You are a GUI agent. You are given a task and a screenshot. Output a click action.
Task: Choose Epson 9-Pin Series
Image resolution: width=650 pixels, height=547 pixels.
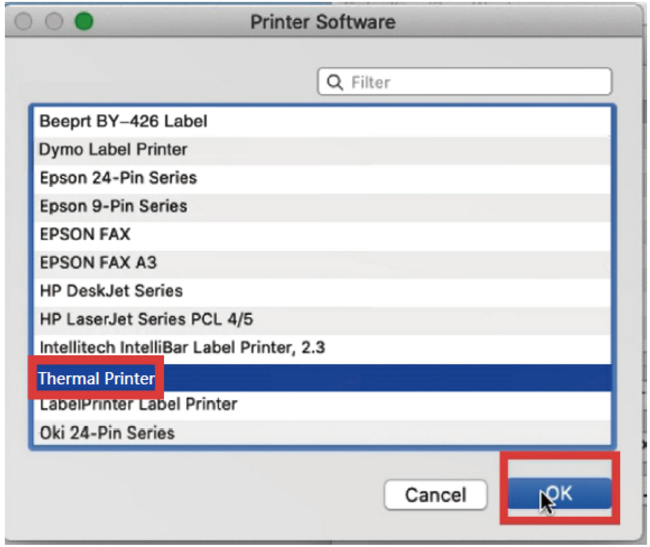coord(322,206)
